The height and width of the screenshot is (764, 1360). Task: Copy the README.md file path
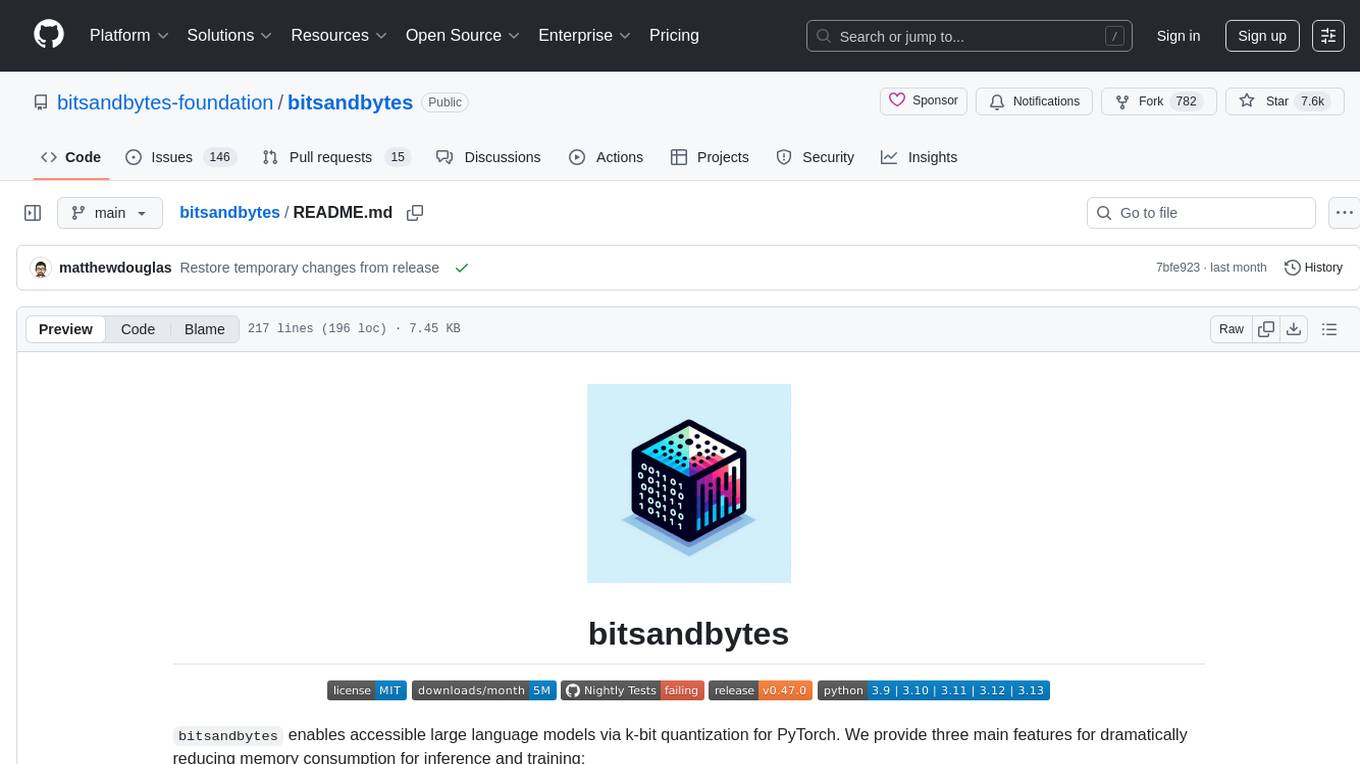415,212
